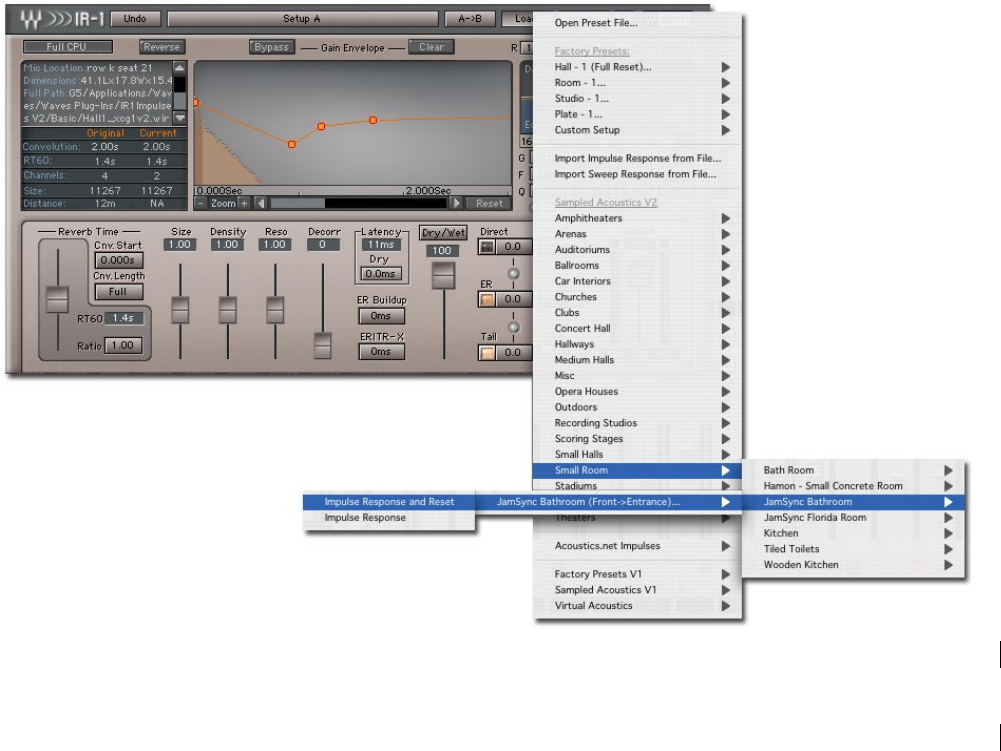Click the Density fader handle

click(227, 310)
